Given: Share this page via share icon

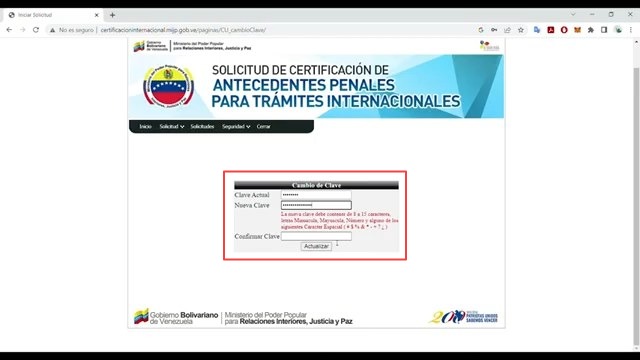Looking at the screenshot, I should [507, 30].
